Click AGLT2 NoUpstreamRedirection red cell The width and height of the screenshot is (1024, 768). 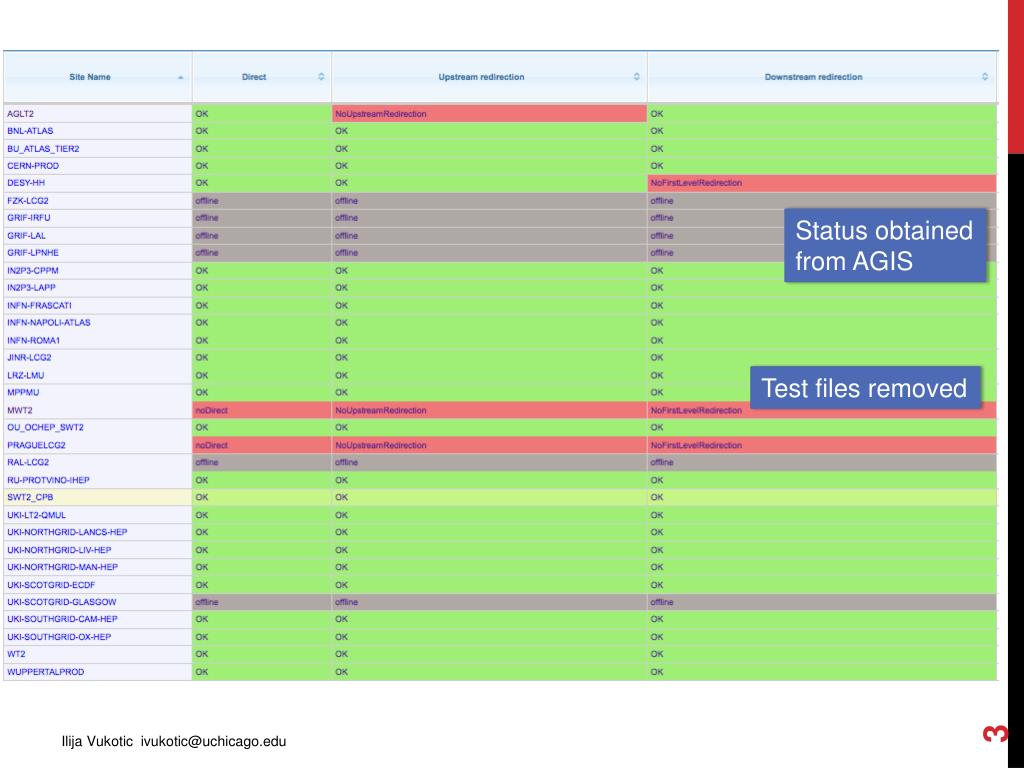[x=489, y=114]
